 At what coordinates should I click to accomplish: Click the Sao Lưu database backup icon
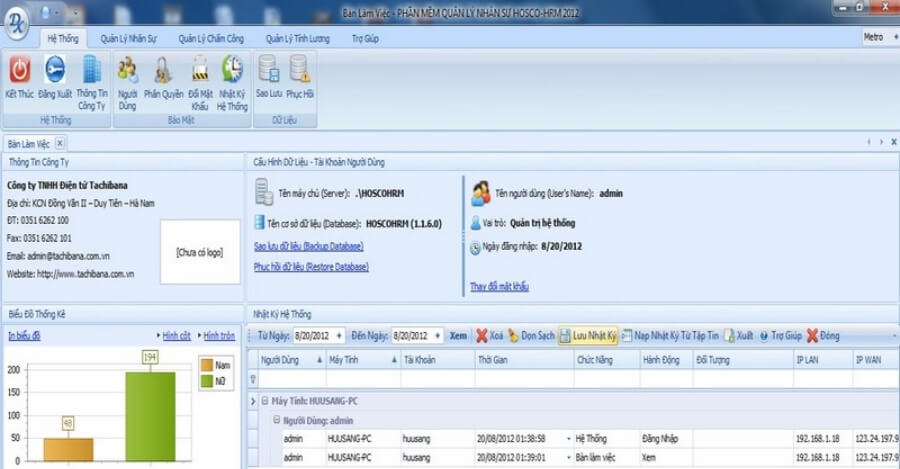(x=268, y=69)
